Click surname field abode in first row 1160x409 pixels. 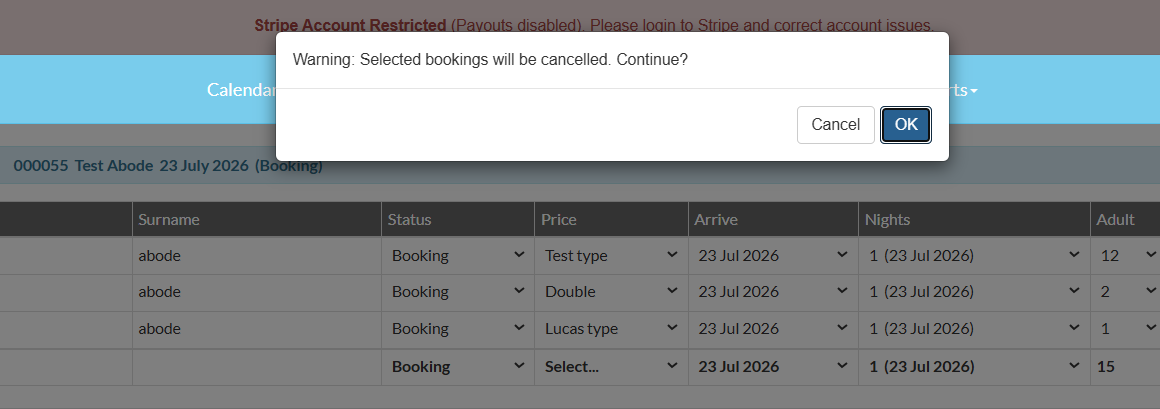[x=257, y=256]
